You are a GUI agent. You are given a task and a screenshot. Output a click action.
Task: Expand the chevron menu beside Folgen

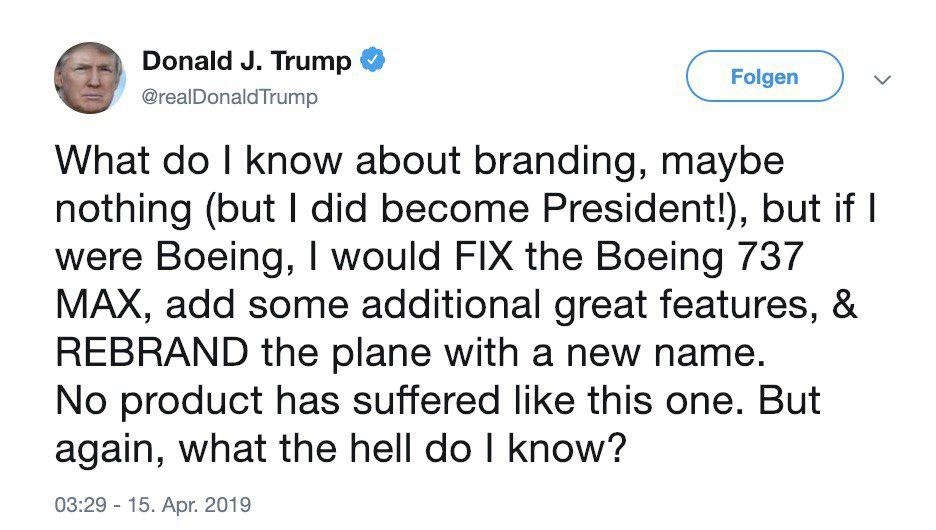(882, 78)
